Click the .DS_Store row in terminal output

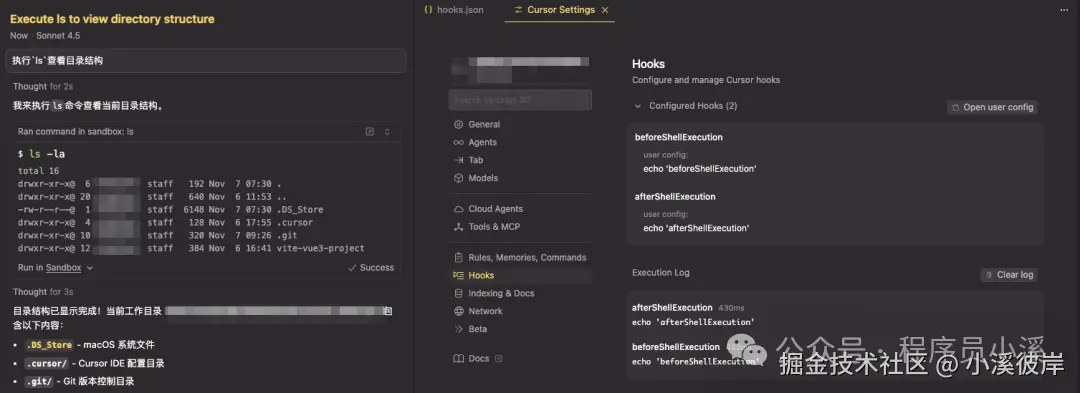click(x=171, y=210)
